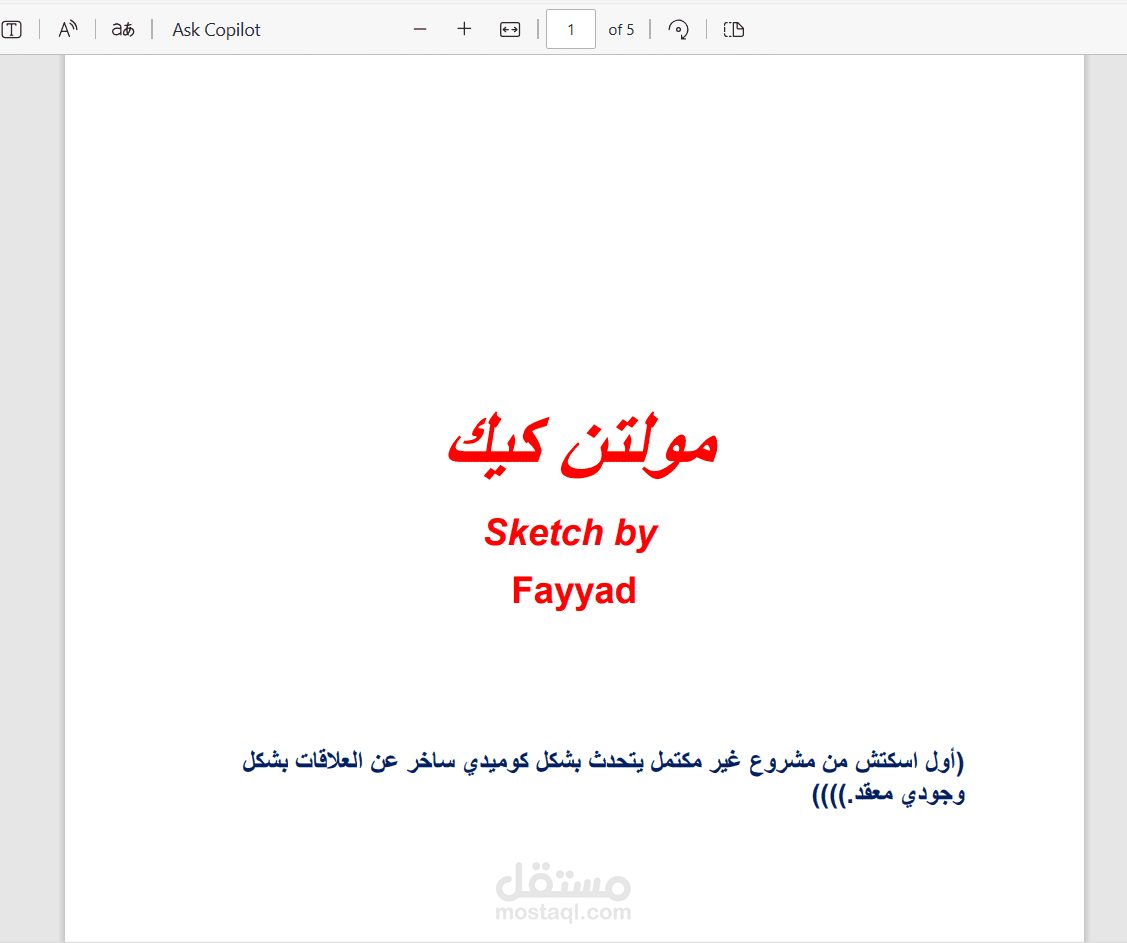This screenshot has width=1127, height=943.
Task: Select the blue Arabic description paragraph
Action: (x=603, y=778)
